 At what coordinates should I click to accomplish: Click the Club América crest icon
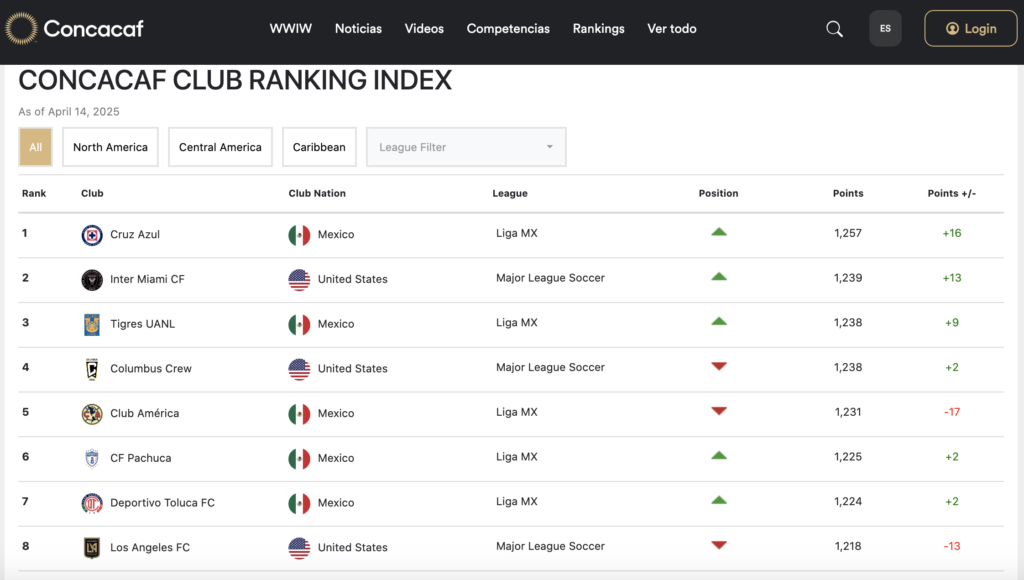tap(92, 414)
